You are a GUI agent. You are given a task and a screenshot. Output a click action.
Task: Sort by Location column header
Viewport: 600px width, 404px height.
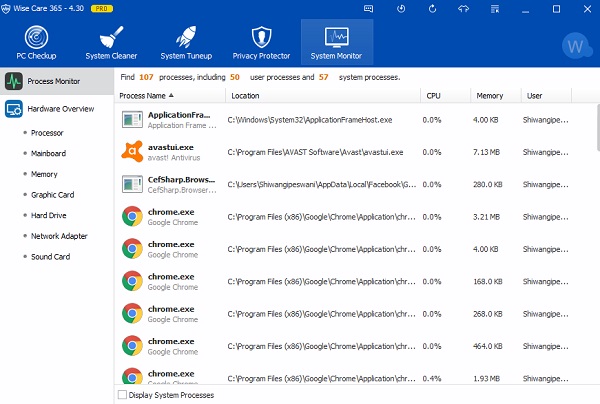[323, 96]
